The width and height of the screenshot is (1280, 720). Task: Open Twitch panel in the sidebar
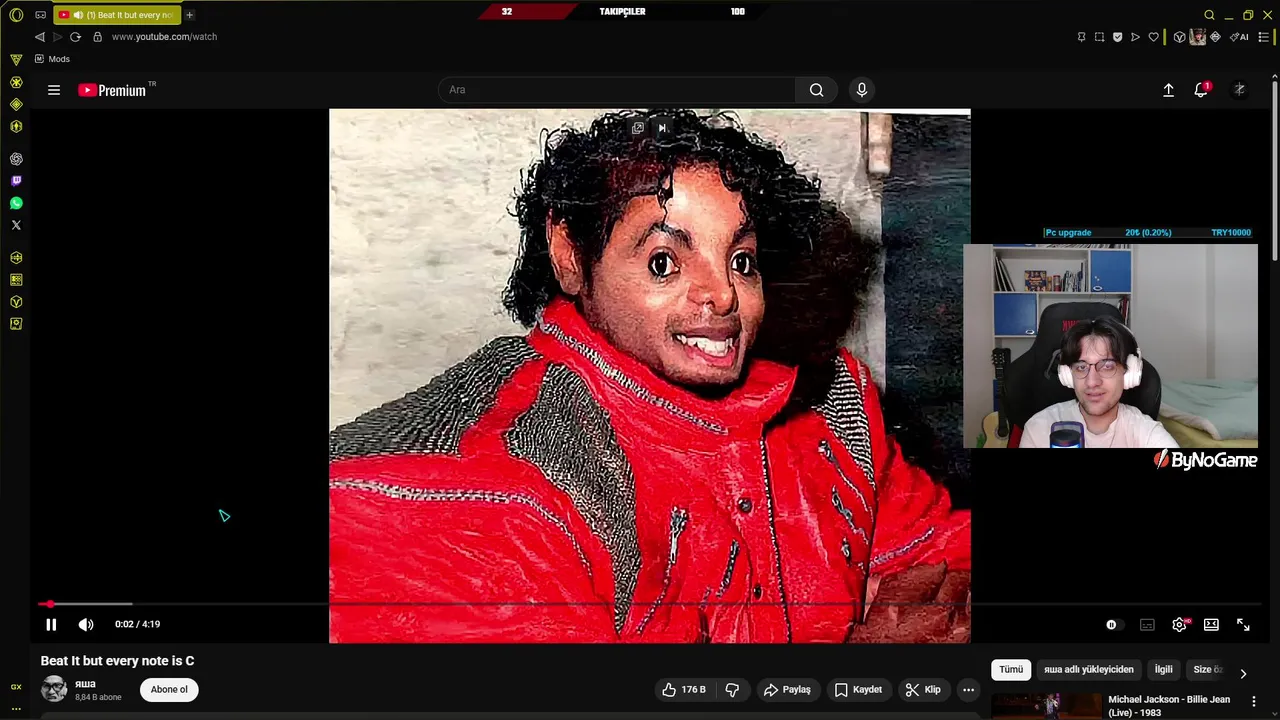point(16,181)
